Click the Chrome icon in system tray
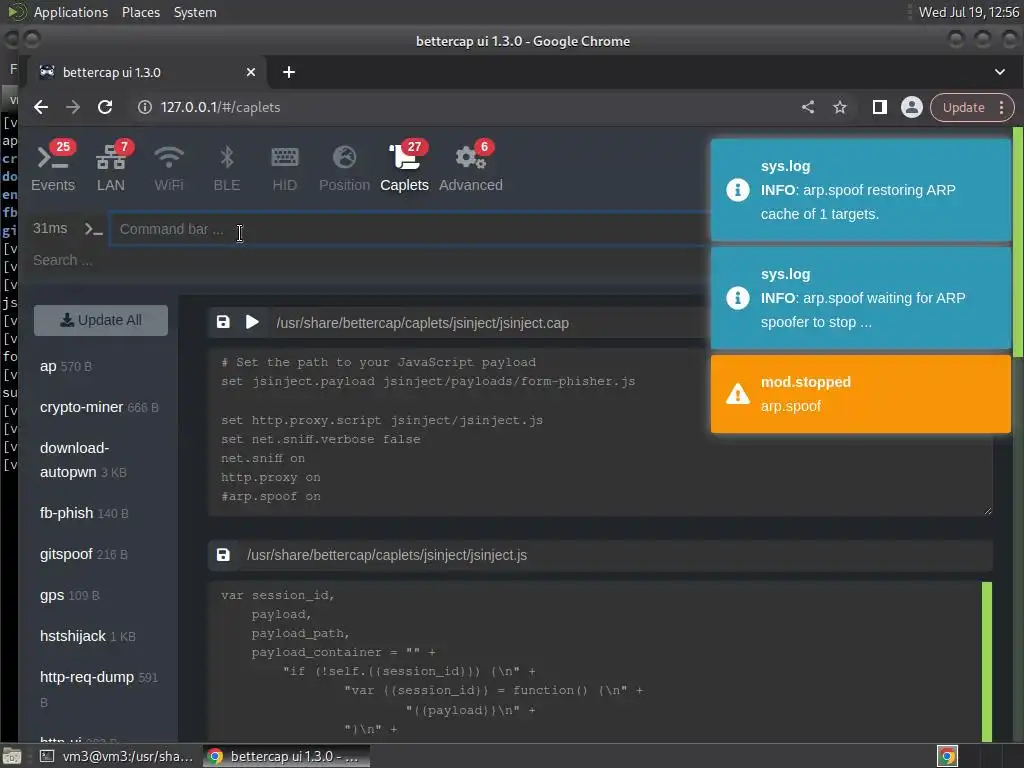1024x768 pixels. [947, 756]
